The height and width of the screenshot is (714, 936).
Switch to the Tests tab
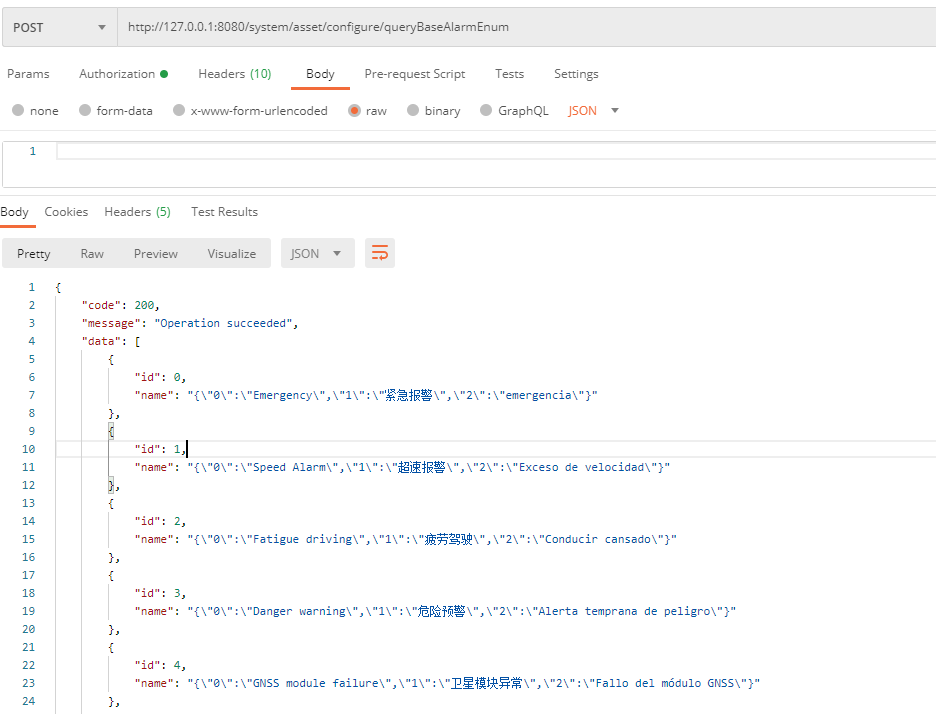click(x=509, y=74)
